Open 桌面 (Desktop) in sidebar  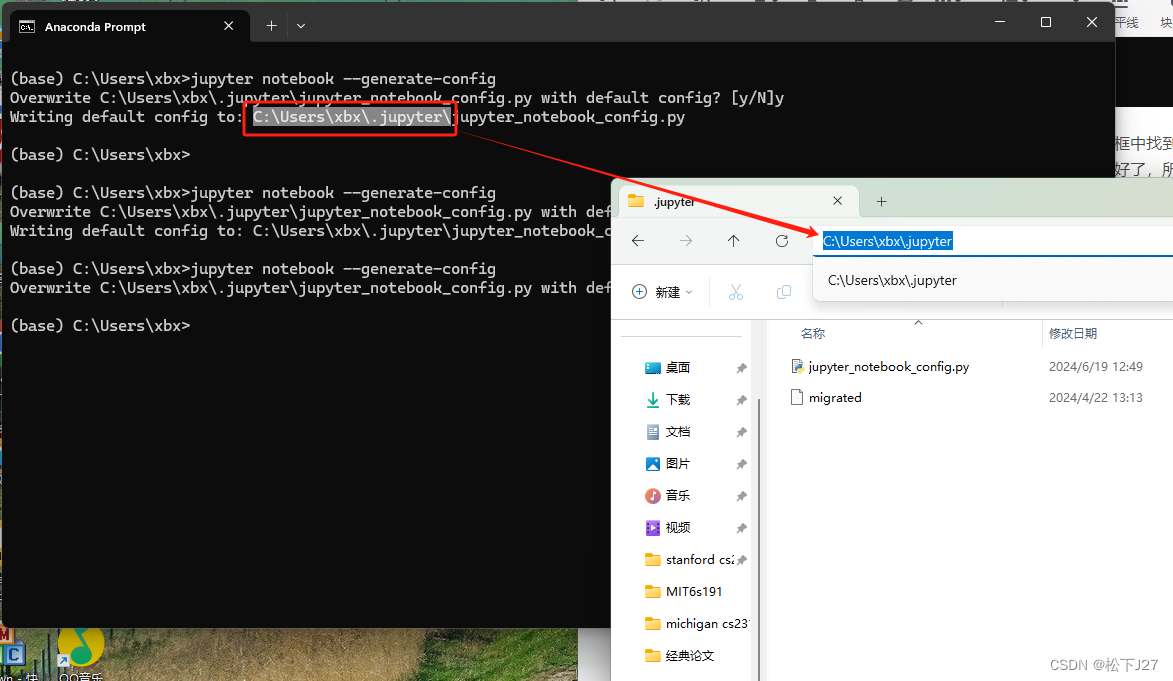point(667,367)
